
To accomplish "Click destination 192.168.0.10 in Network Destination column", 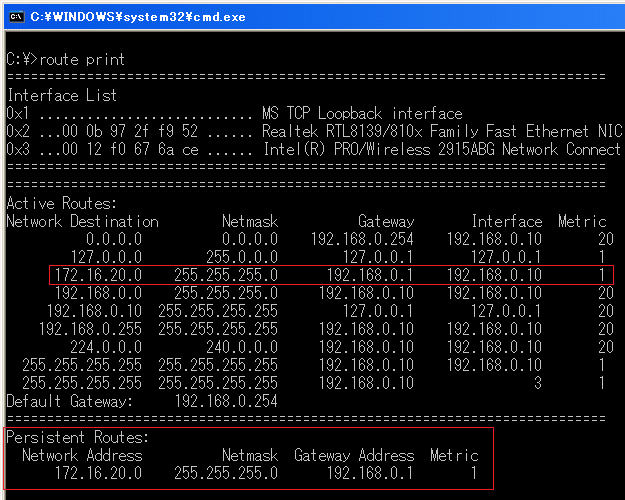I will [94, 311].
